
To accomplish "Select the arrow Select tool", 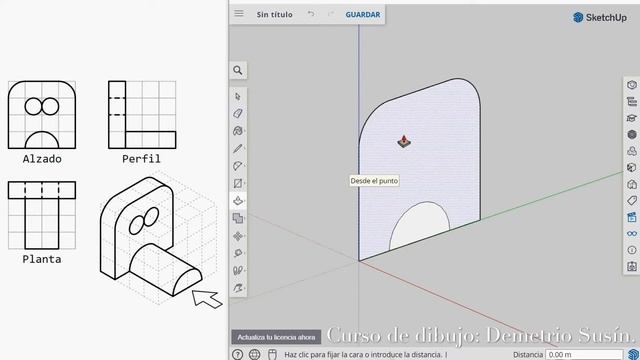I will click(238, 96).
